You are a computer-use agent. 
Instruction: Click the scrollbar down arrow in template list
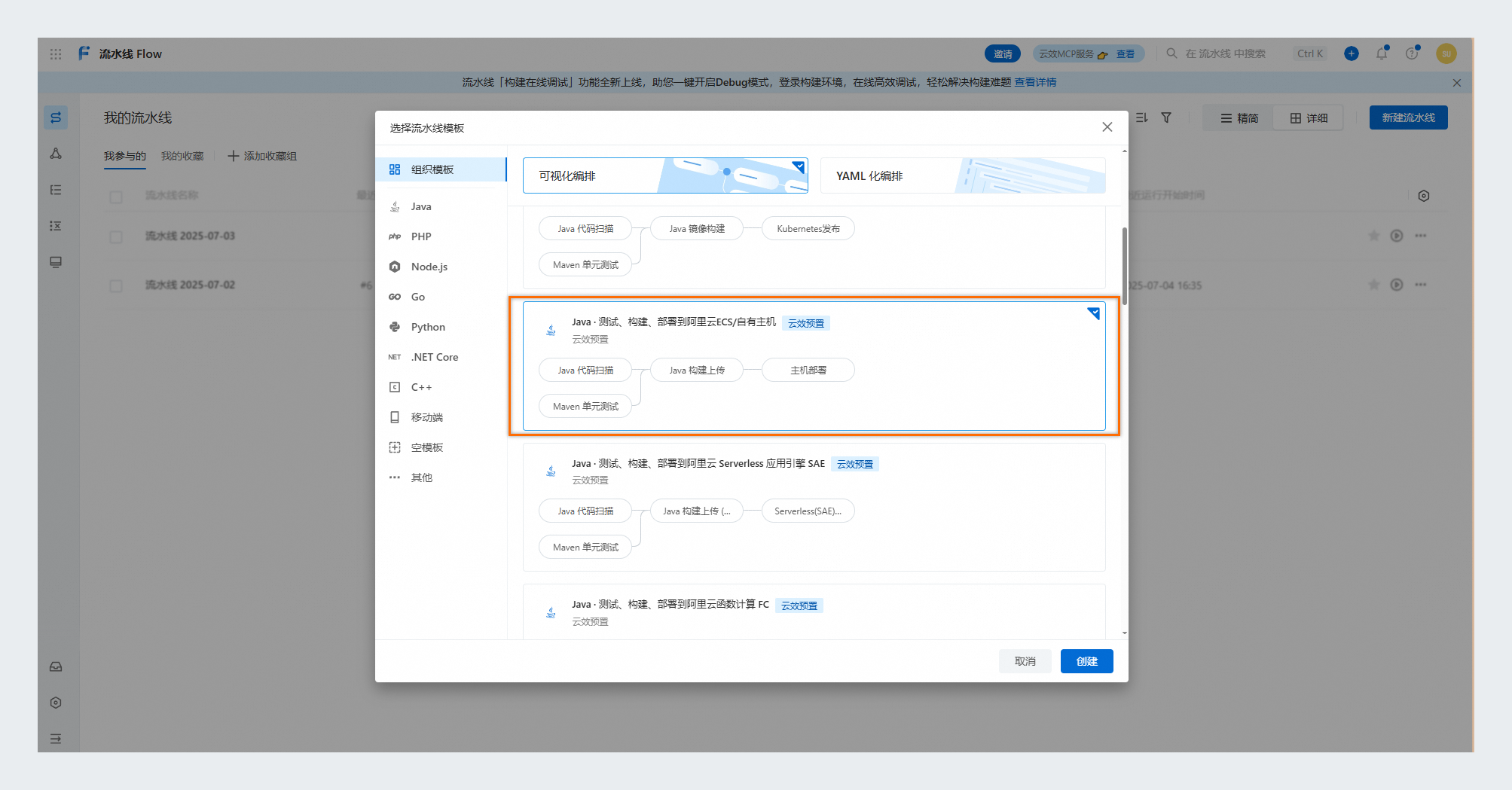coord(1125,633)
